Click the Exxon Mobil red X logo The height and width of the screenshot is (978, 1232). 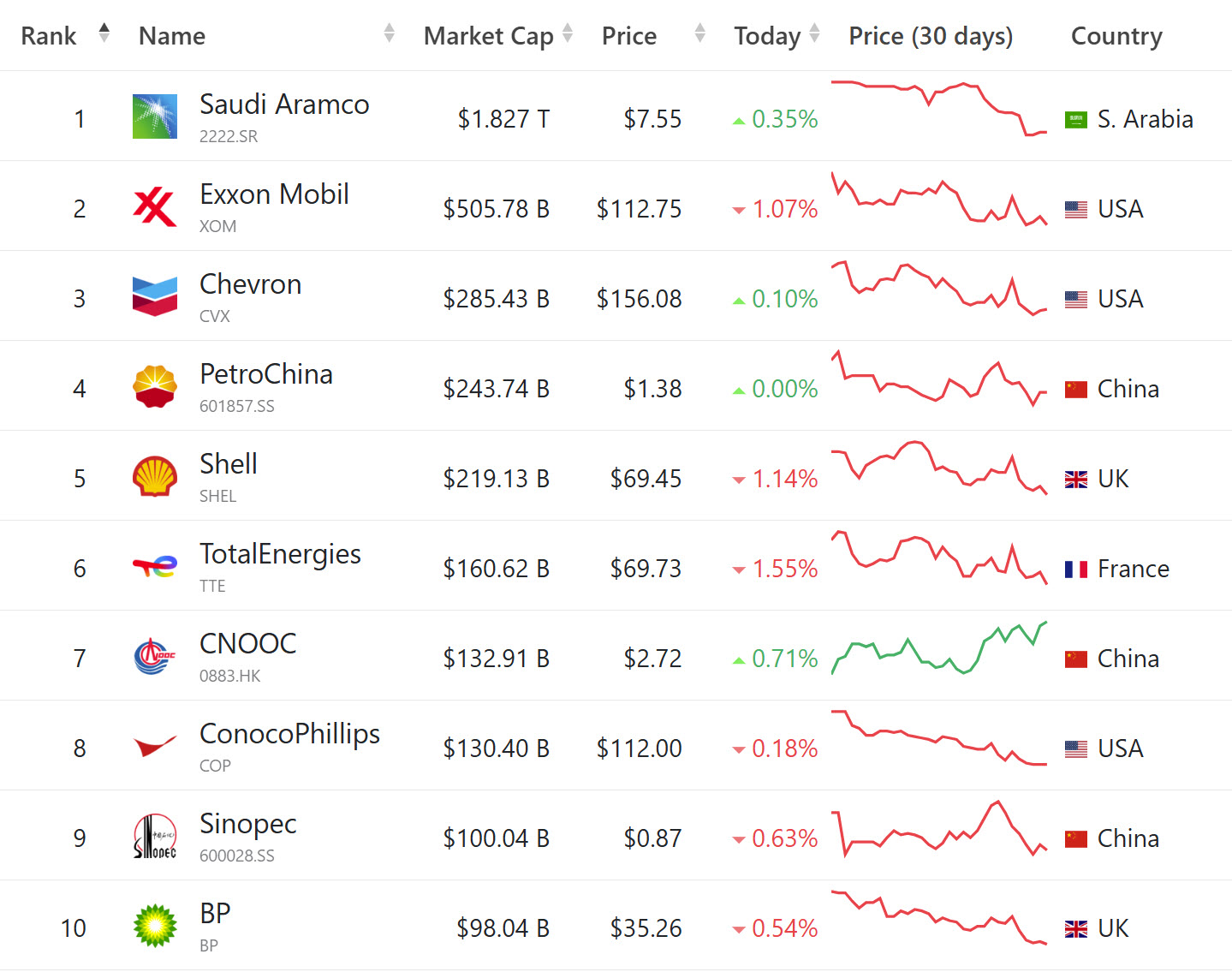point(155,206)
